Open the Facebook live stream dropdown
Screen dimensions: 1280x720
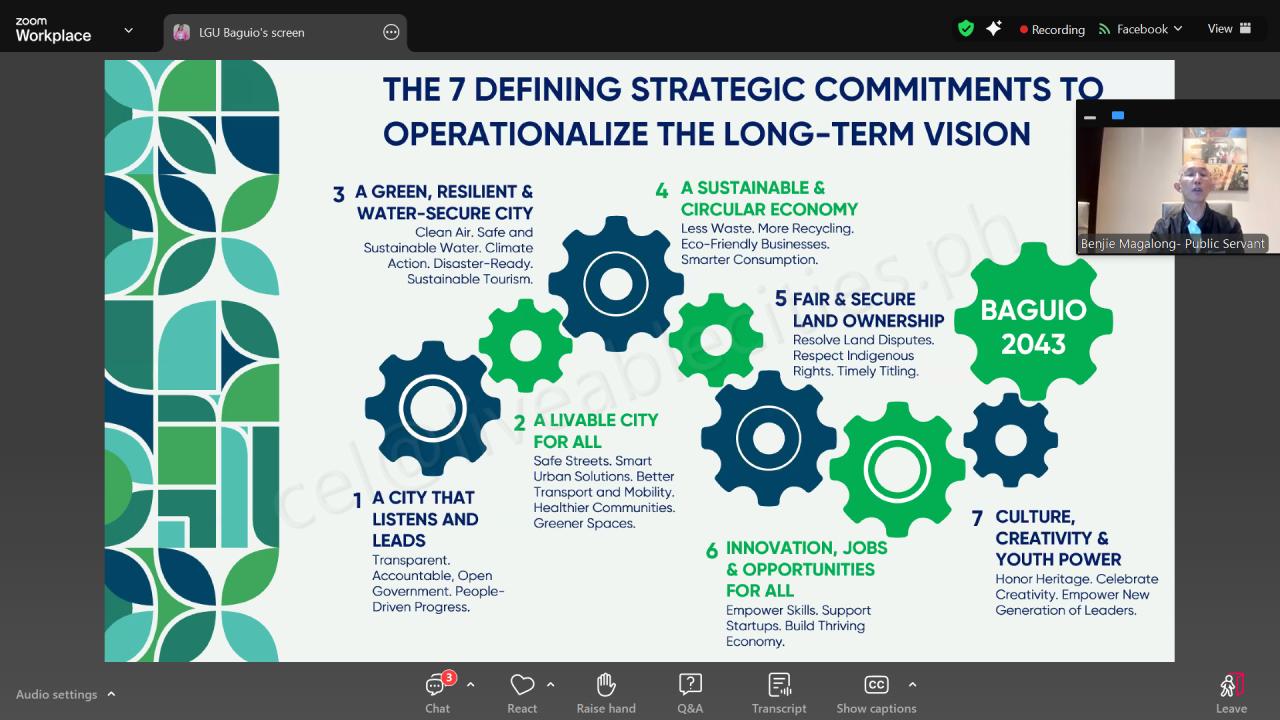[x=1140, y=29]
